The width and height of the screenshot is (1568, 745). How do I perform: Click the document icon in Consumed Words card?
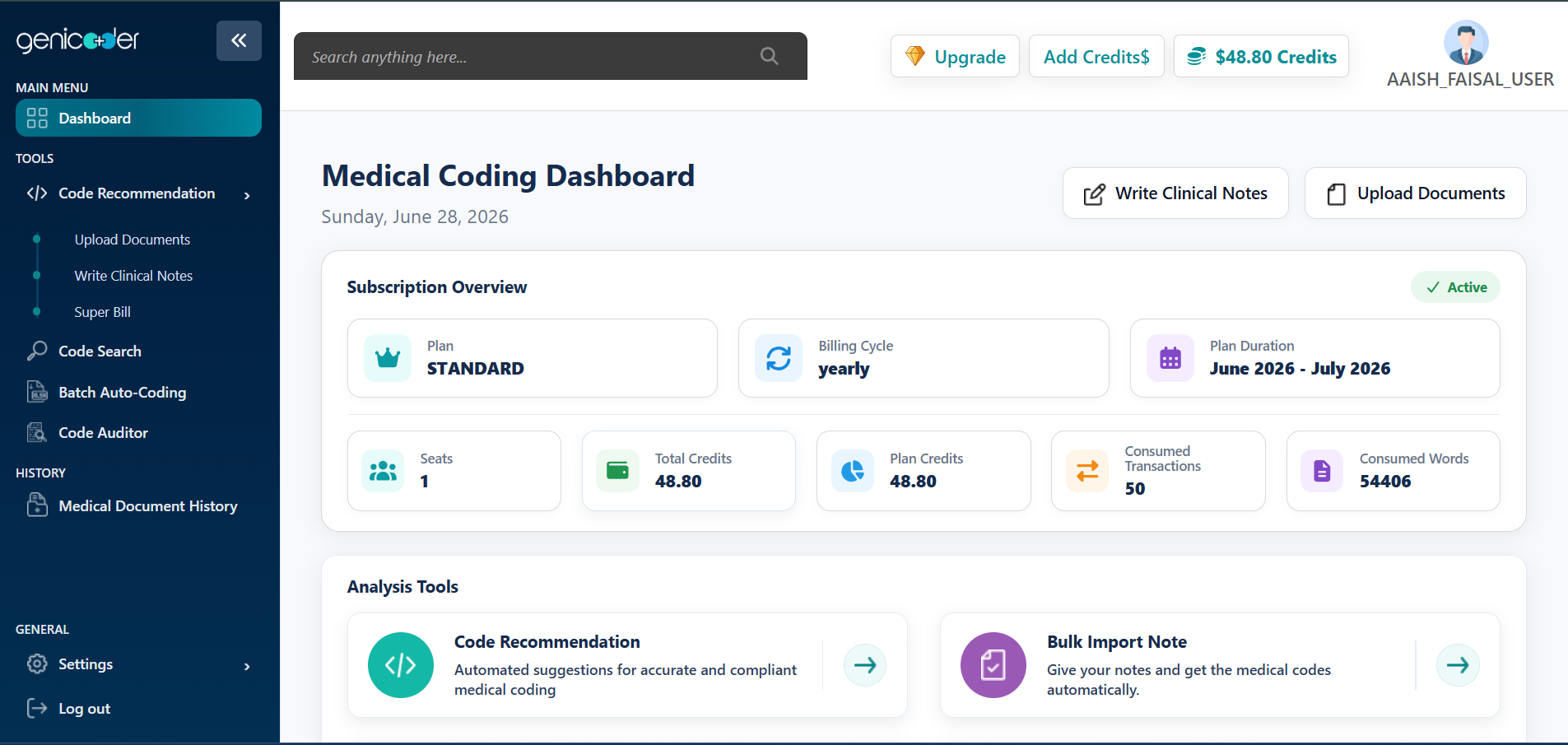point(1322,471)
